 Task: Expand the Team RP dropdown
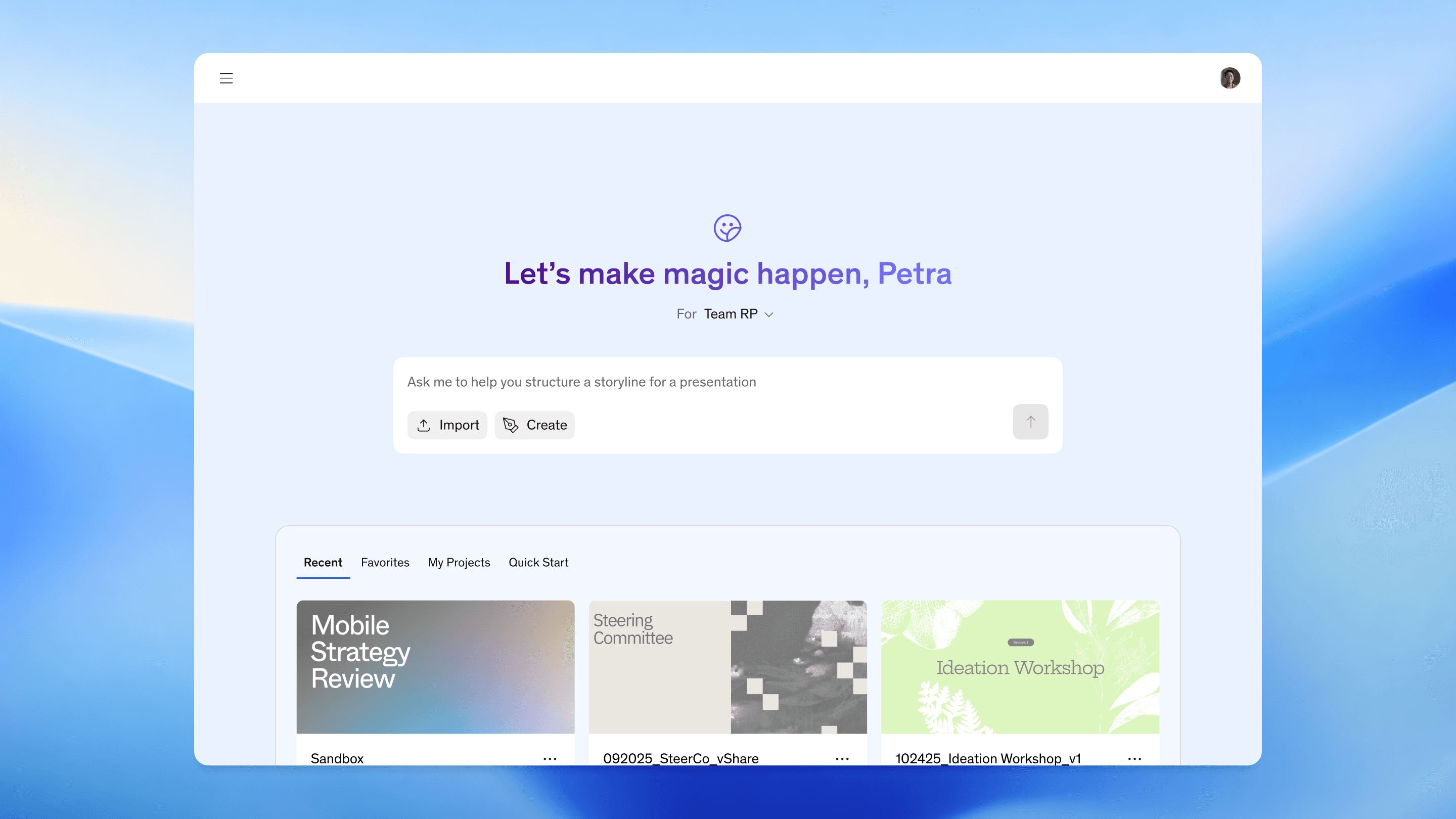point(730,314)
